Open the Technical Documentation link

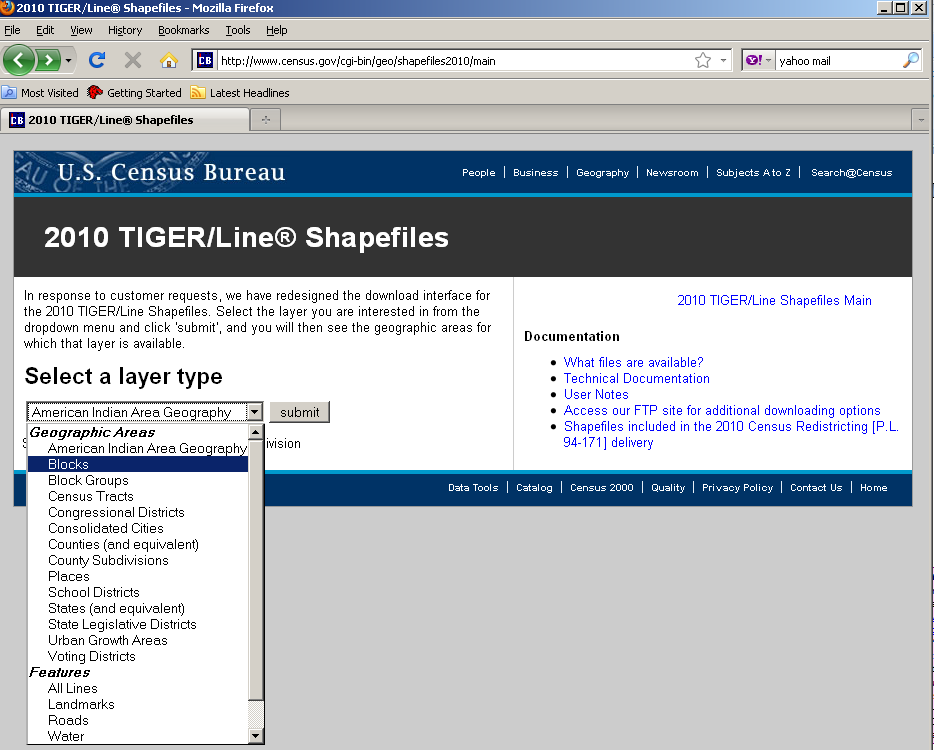[636, 378]
